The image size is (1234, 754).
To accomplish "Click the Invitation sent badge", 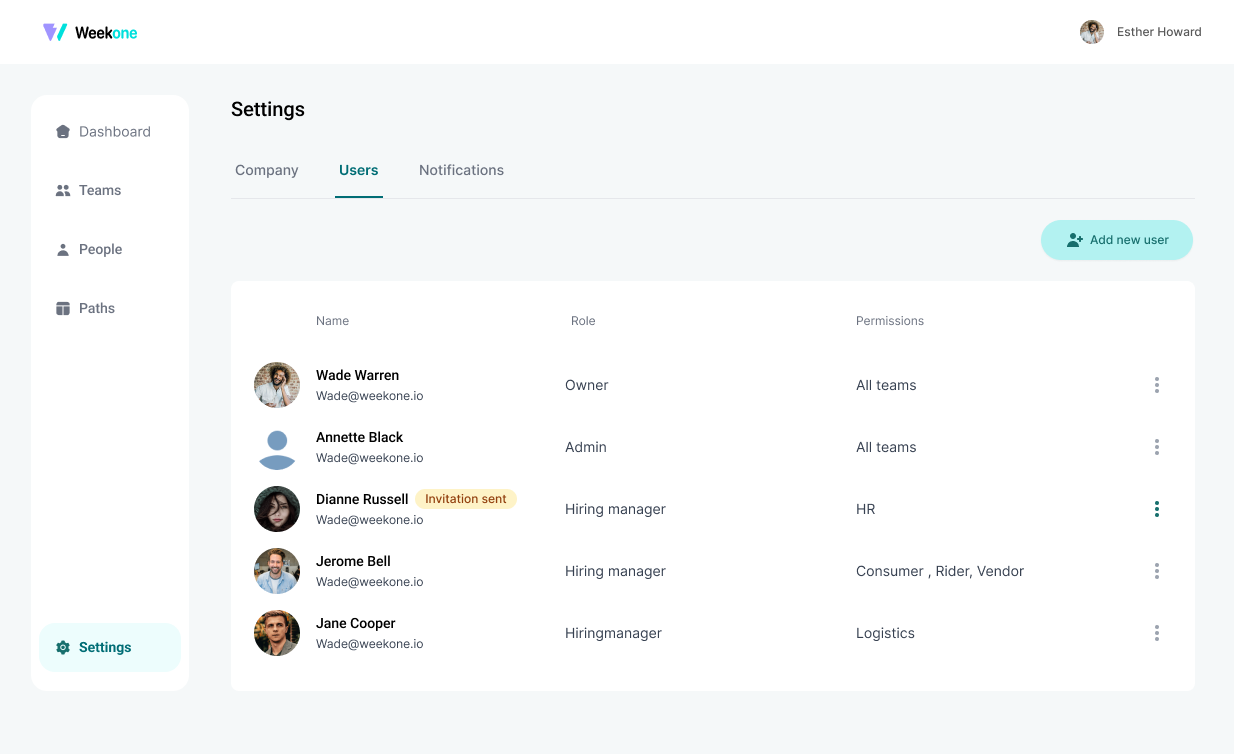I will pos(466,499).
